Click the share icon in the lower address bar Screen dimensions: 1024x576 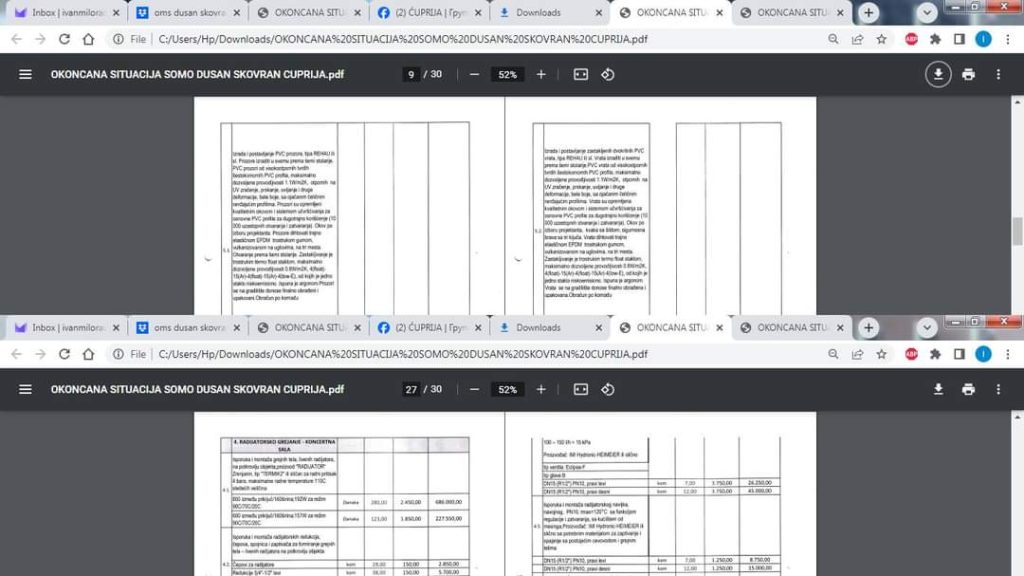click(x=857, y=353)
